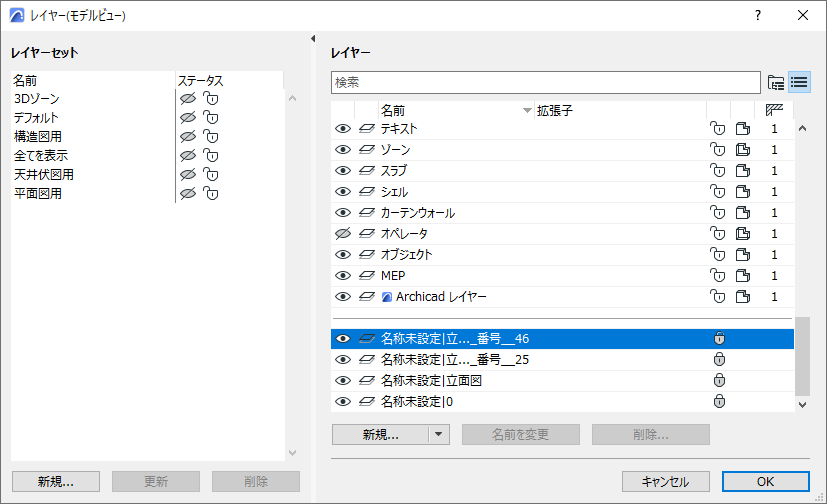The height and width of the screenshot is (504, 827).
Task: Click 名前 header in layer set list
Action: [25, 81]
